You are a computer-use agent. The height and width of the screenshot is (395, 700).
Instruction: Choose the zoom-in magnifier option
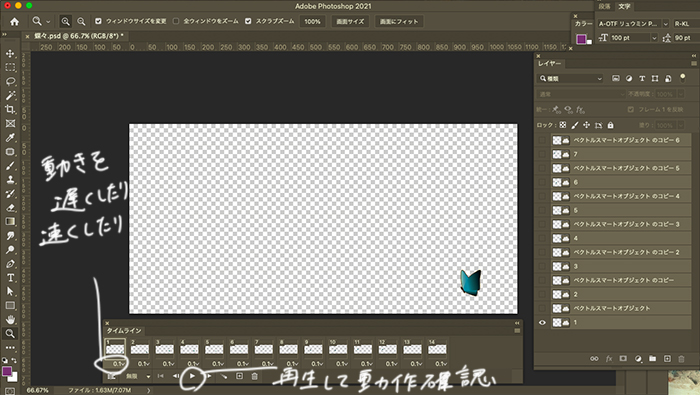66,21
